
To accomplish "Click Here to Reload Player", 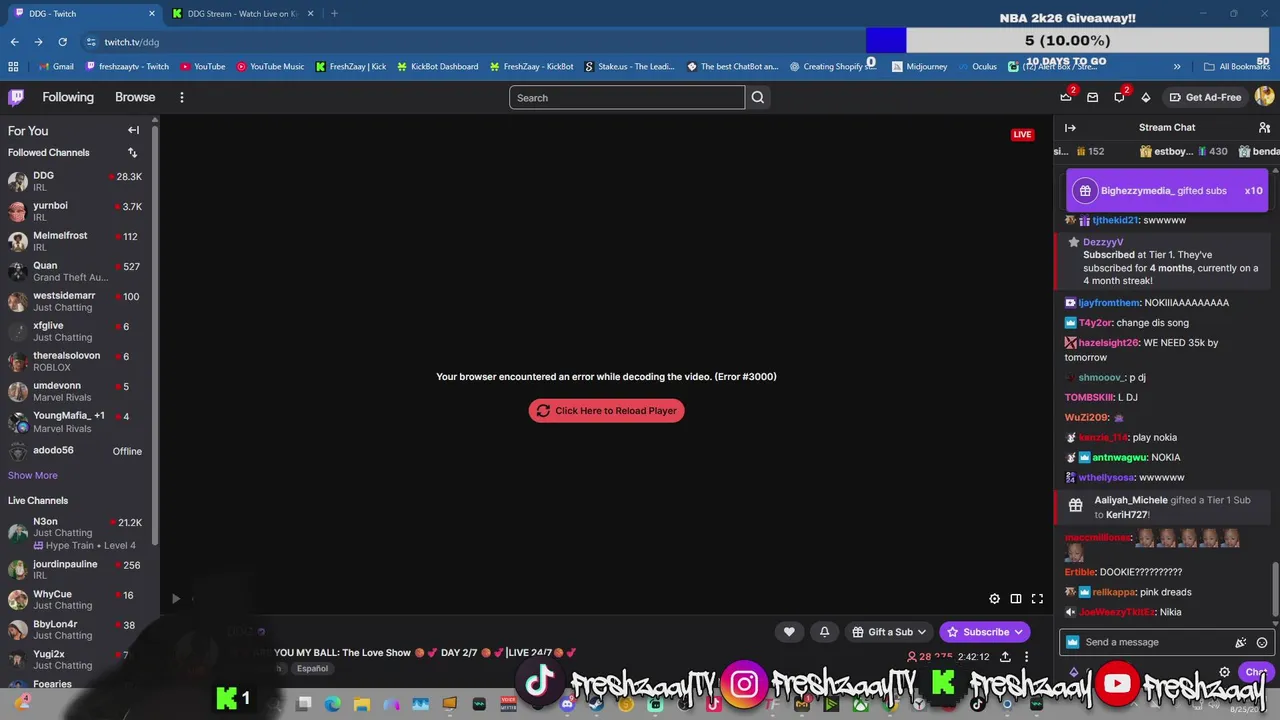I will [x=606, y=411].
